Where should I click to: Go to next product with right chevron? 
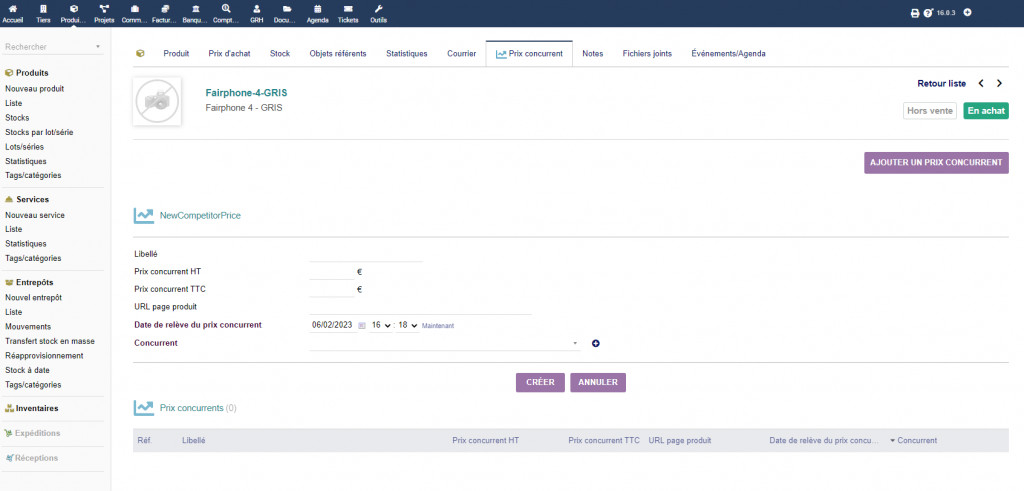999,83
